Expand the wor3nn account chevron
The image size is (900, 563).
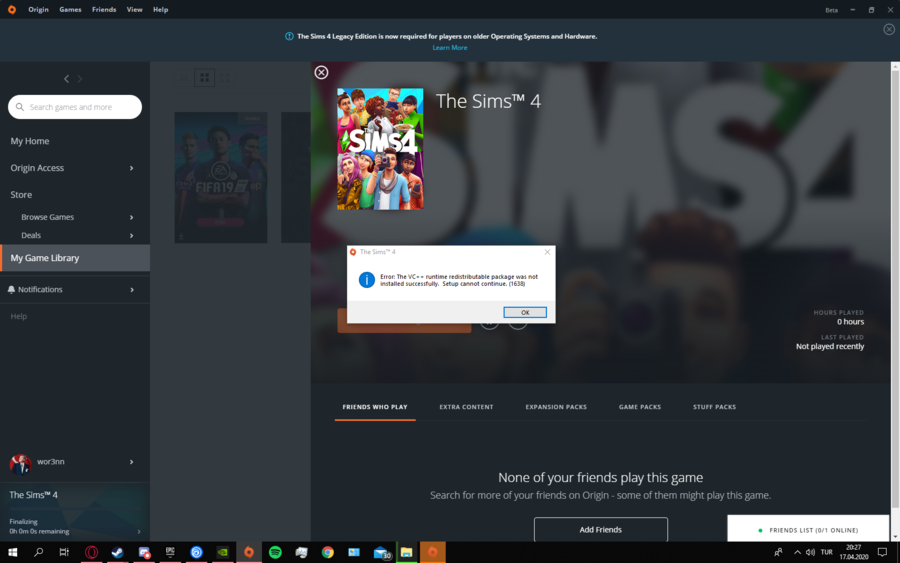131,462
